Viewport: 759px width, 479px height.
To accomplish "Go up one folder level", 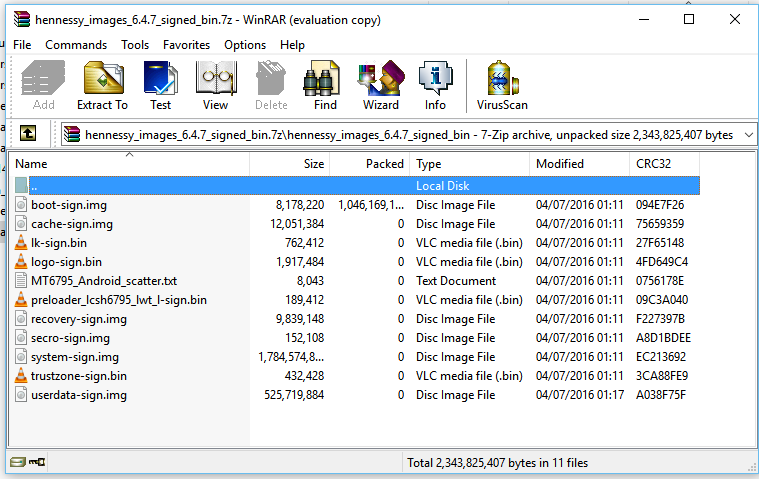I will click(28, 134).
